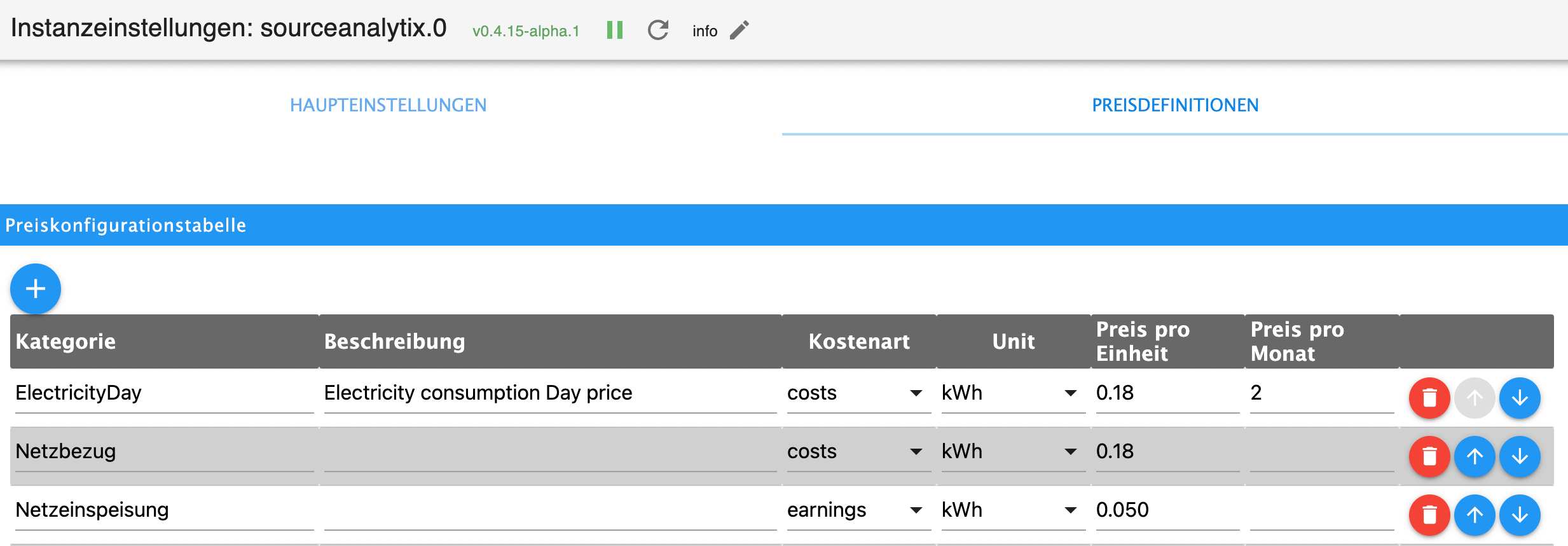Move the Netzbezug row up
This screenshot has width=1568, height=546.
click(x=1474, y=456)
